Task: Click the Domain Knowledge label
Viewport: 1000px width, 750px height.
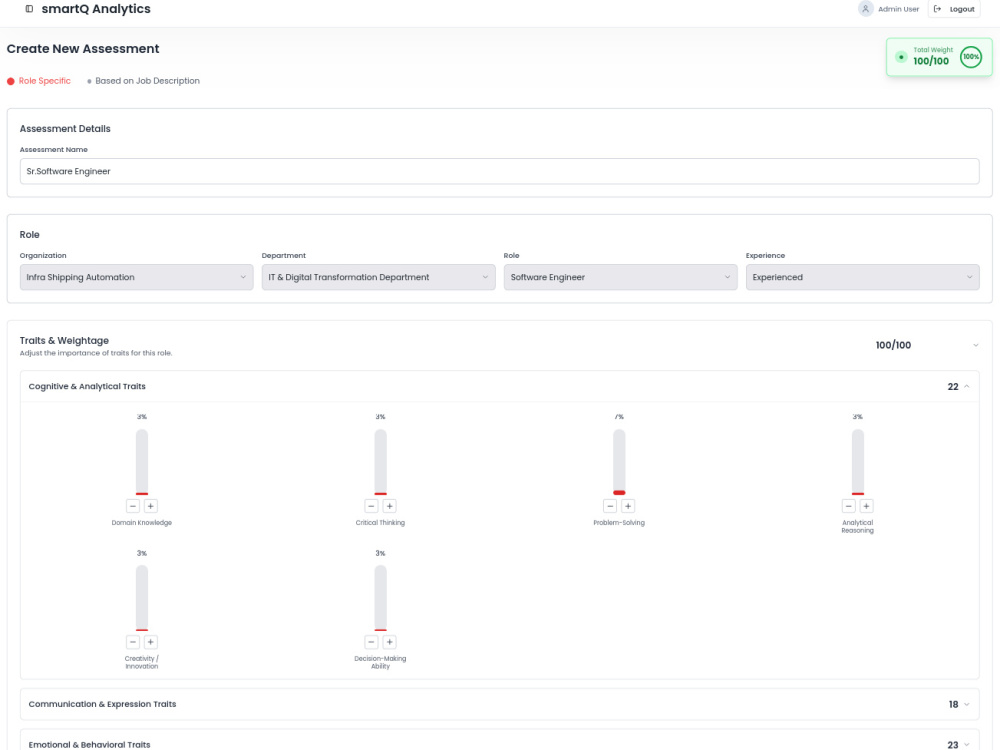Action: (142, 523)
